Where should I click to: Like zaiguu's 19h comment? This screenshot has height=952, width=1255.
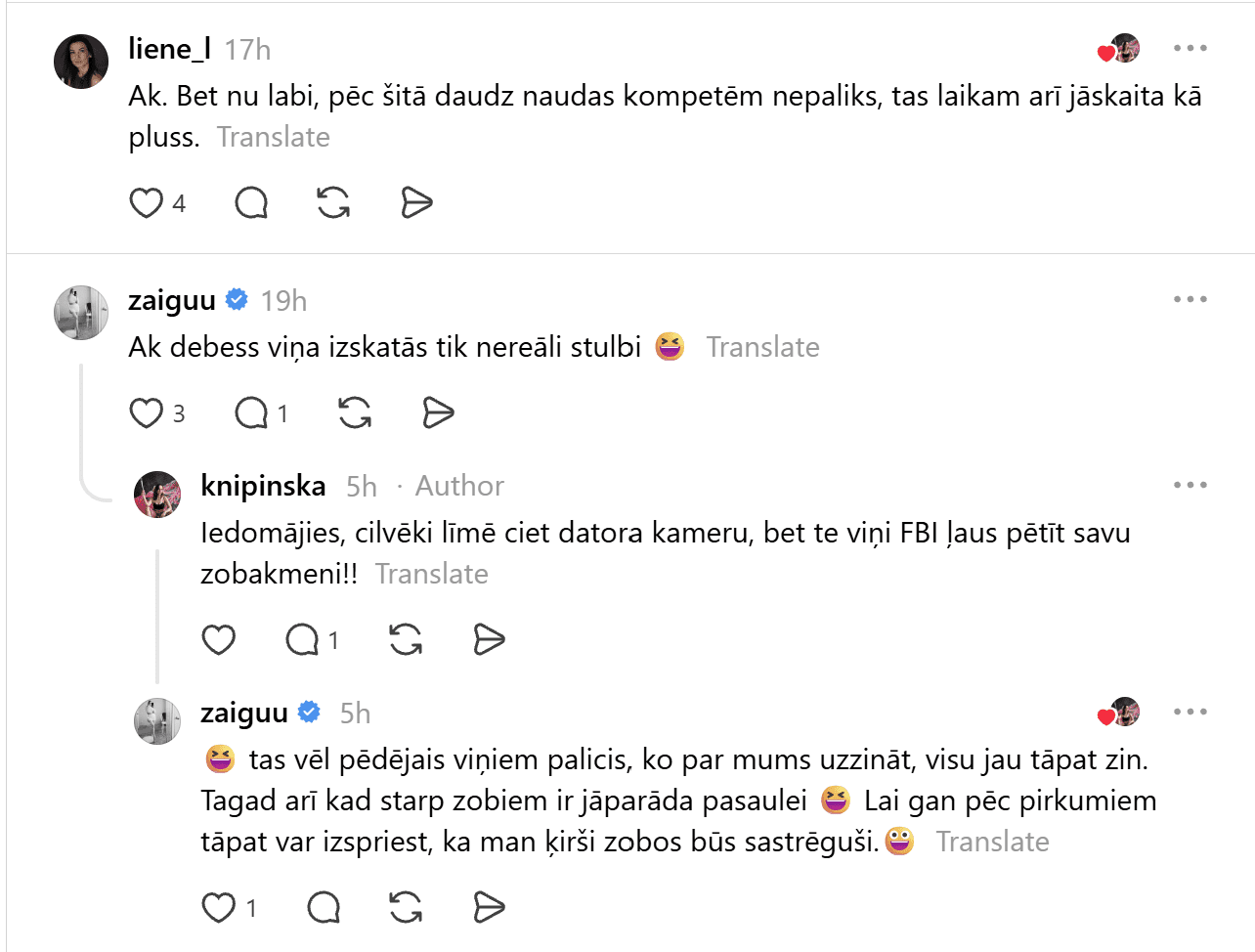[x=147, y=413]
